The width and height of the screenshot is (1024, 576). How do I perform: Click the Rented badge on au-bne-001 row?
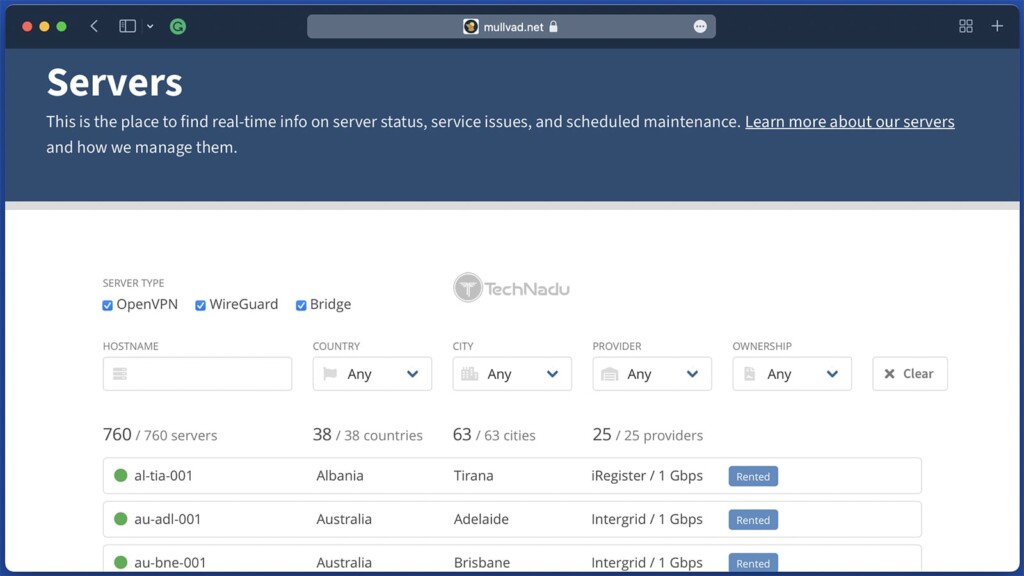753,563
